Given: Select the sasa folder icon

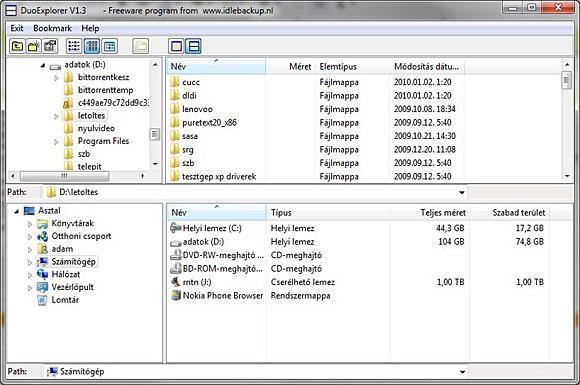Looking at the screenshot, I should [175, 136].
